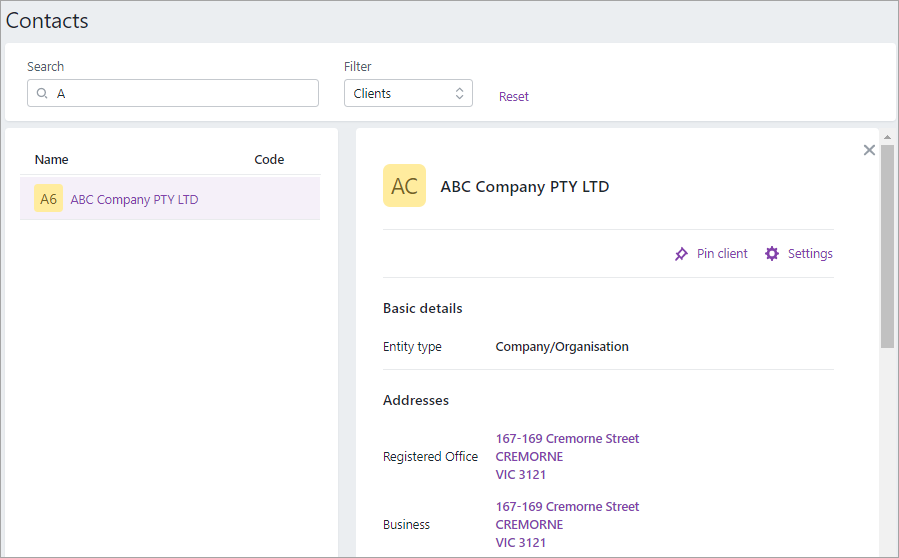
Task: Click the large AC avatar icon
Action: pyautogui.click(x=404, y=186)
